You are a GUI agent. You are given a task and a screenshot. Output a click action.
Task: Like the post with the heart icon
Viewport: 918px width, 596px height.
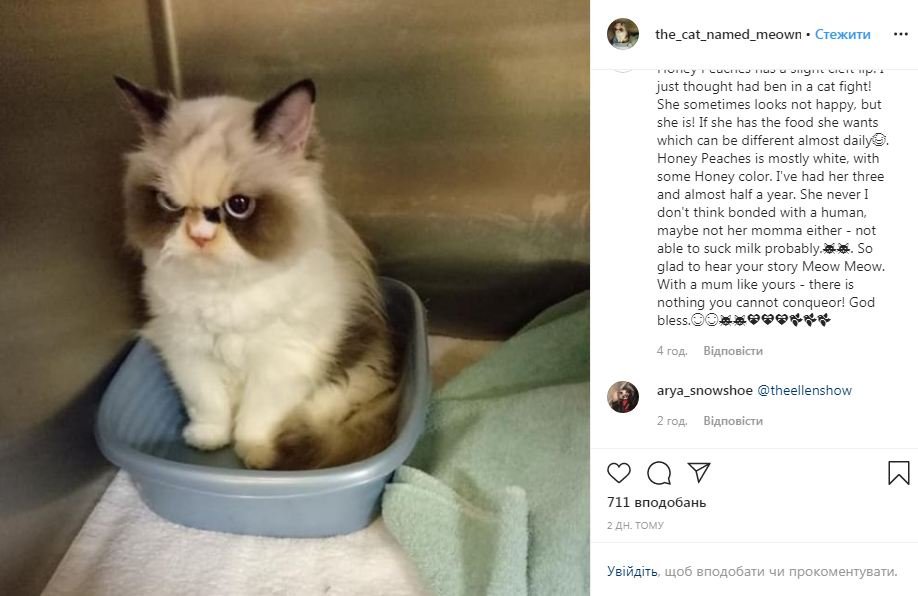click(x=619, y=472)
